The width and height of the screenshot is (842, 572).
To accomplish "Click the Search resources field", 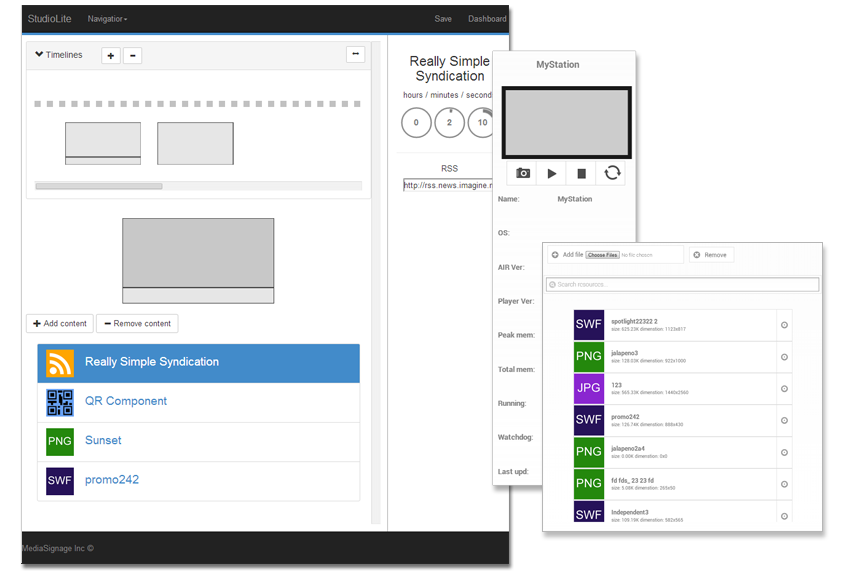I will coord(682,285).
